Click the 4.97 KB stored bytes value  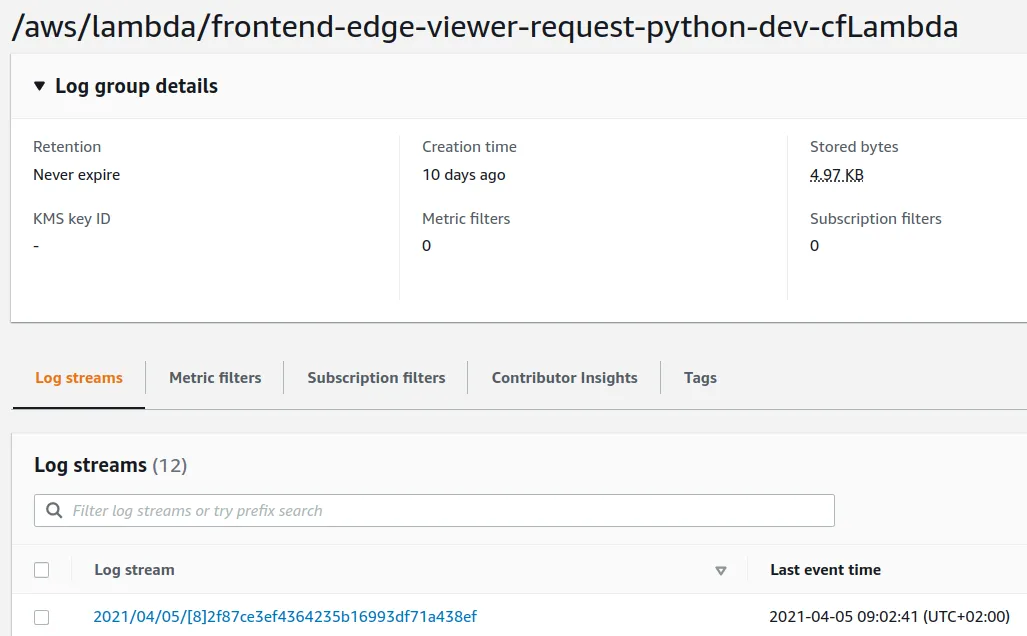836,175
